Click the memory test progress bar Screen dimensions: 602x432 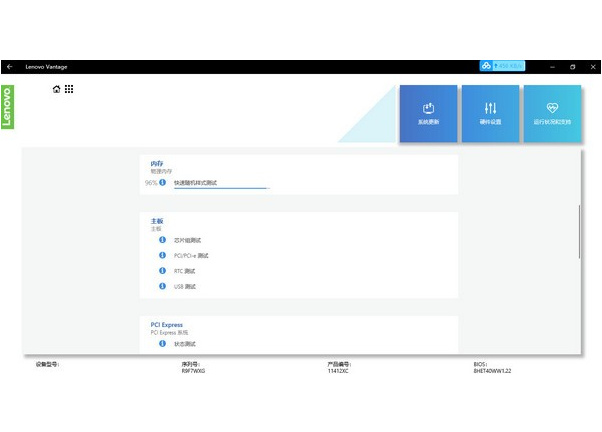(x=222, y=188)
